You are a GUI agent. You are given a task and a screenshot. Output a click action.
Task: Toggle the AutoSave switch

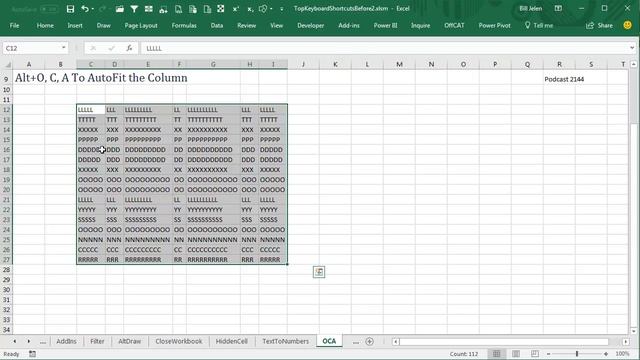[x=49, y=9]
